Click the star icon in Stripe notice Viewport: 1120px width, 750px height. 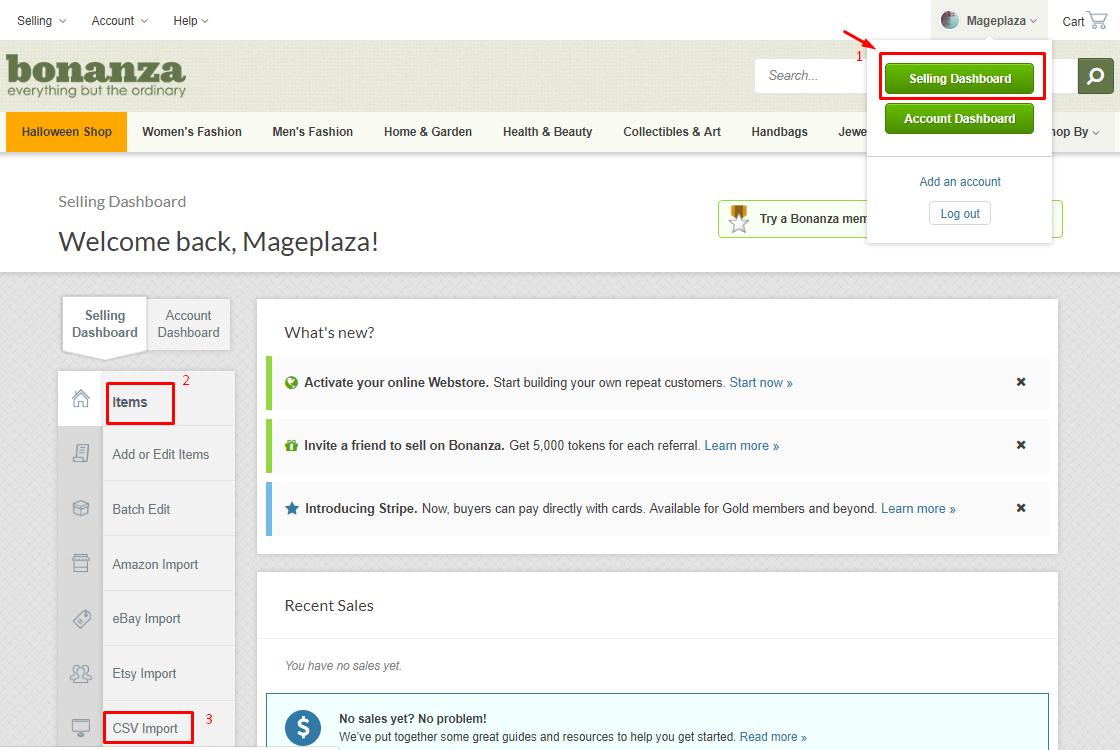click(x=291, y=509)
